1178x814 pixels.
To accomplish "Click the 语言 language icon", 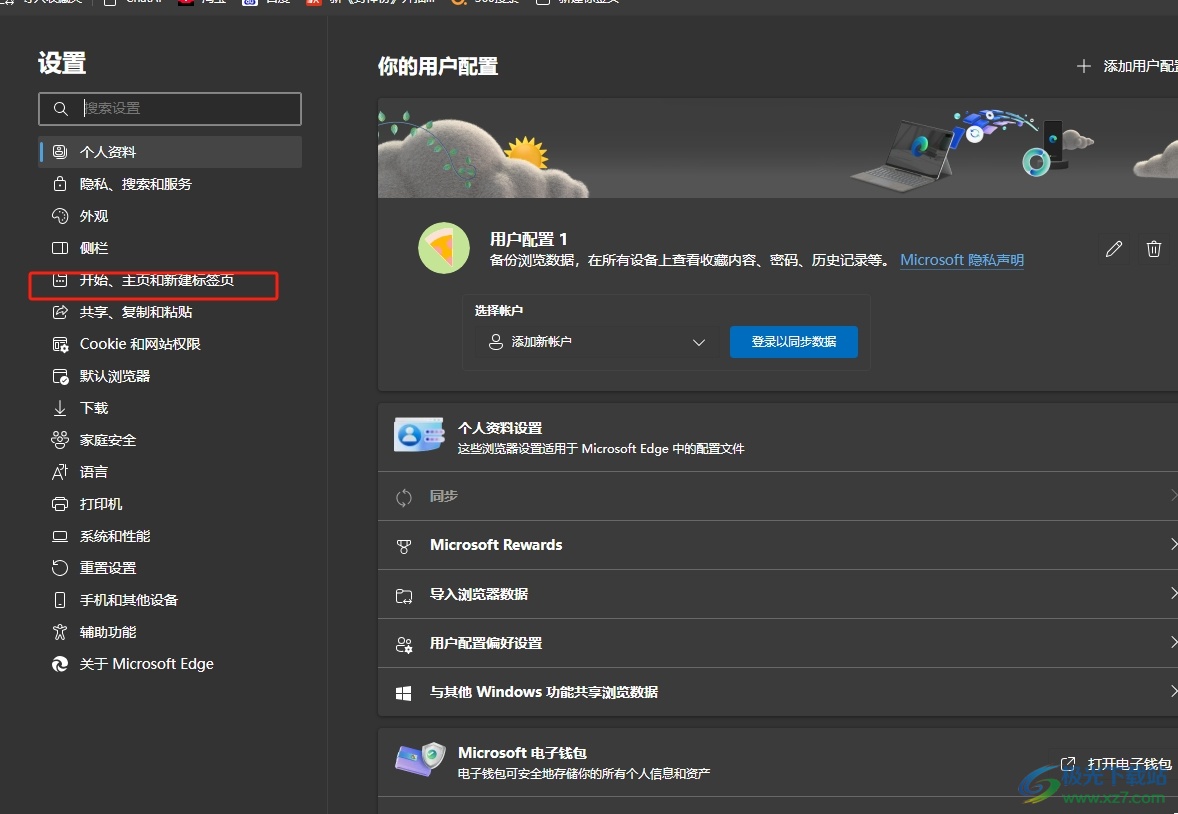I will click(60, 472).
